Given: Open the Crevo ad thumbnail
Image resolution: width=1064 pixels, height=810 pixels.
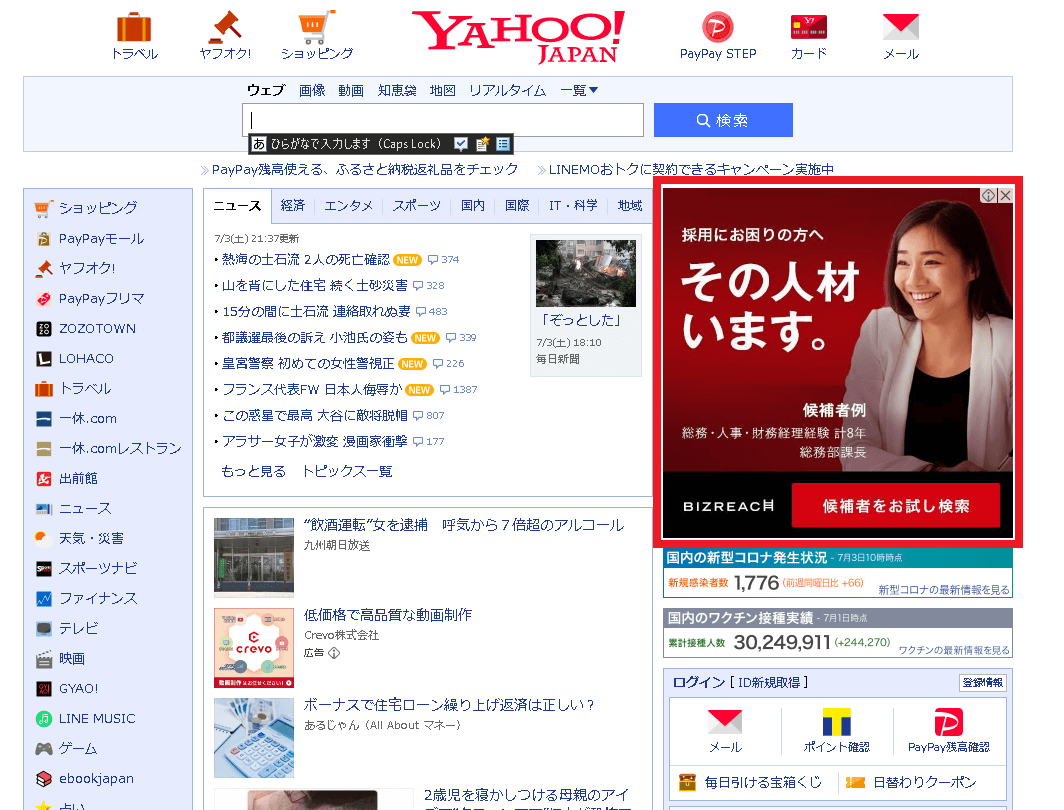Looking at the screenshot, I should tap(254, 647).
